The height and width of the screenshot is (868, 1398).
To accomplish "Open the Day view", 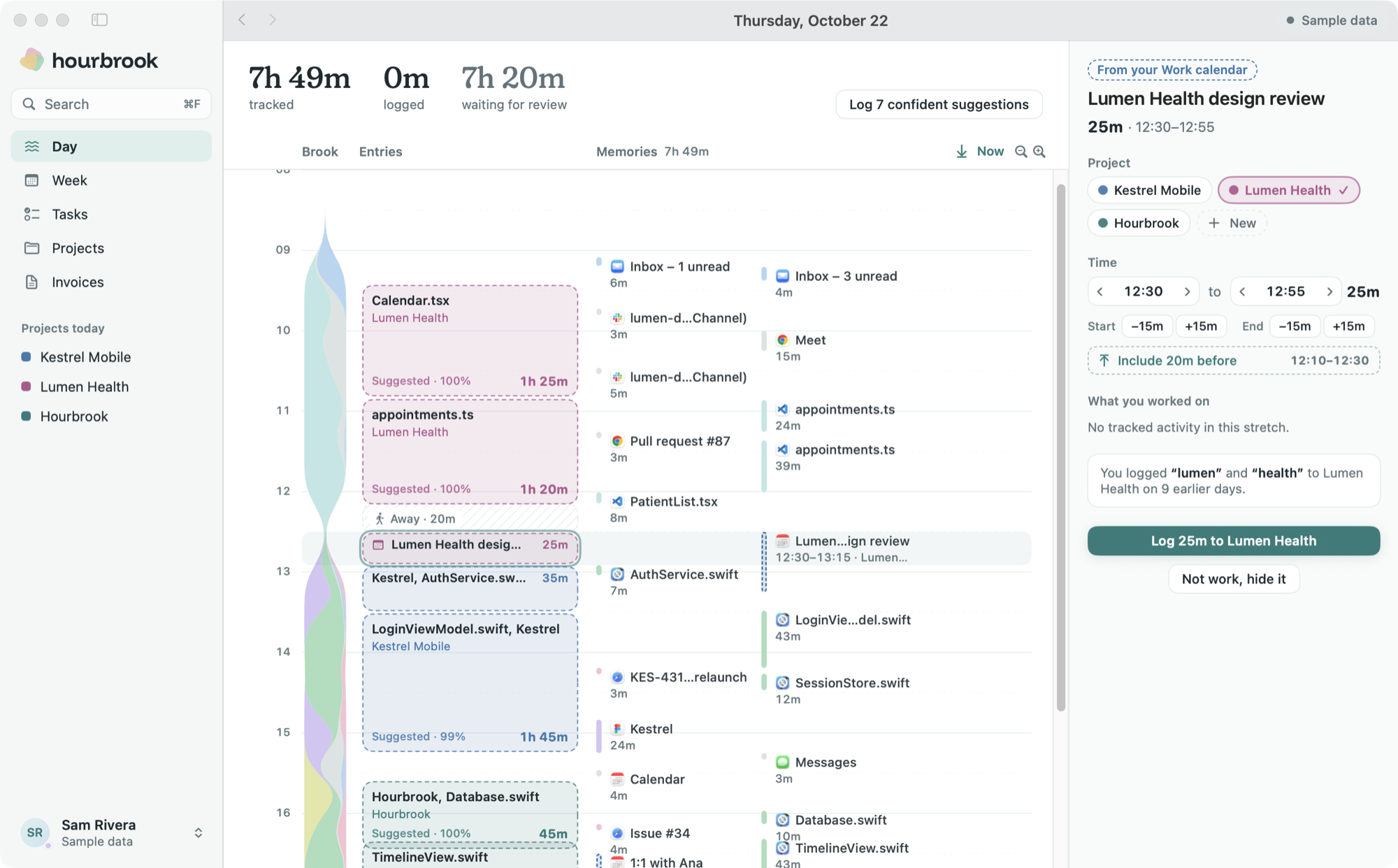I will click(111, 146).
